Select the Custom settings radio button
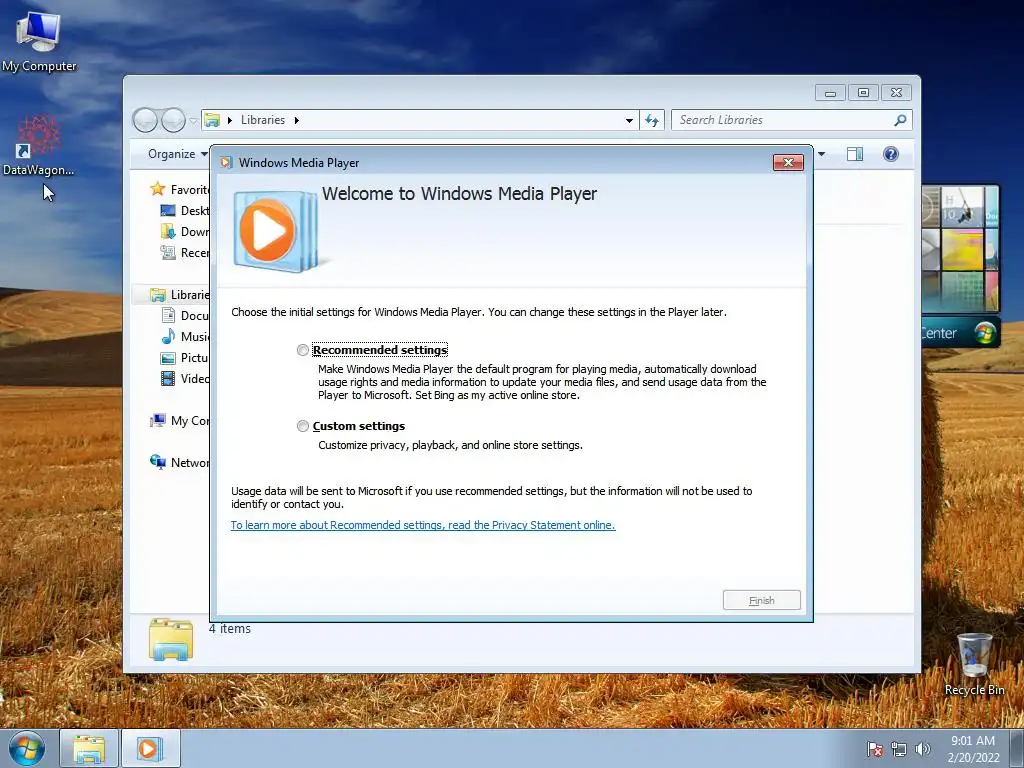The height and width of the screenshot is (768, 1024). pyautogui.click(x=302, y=426)
